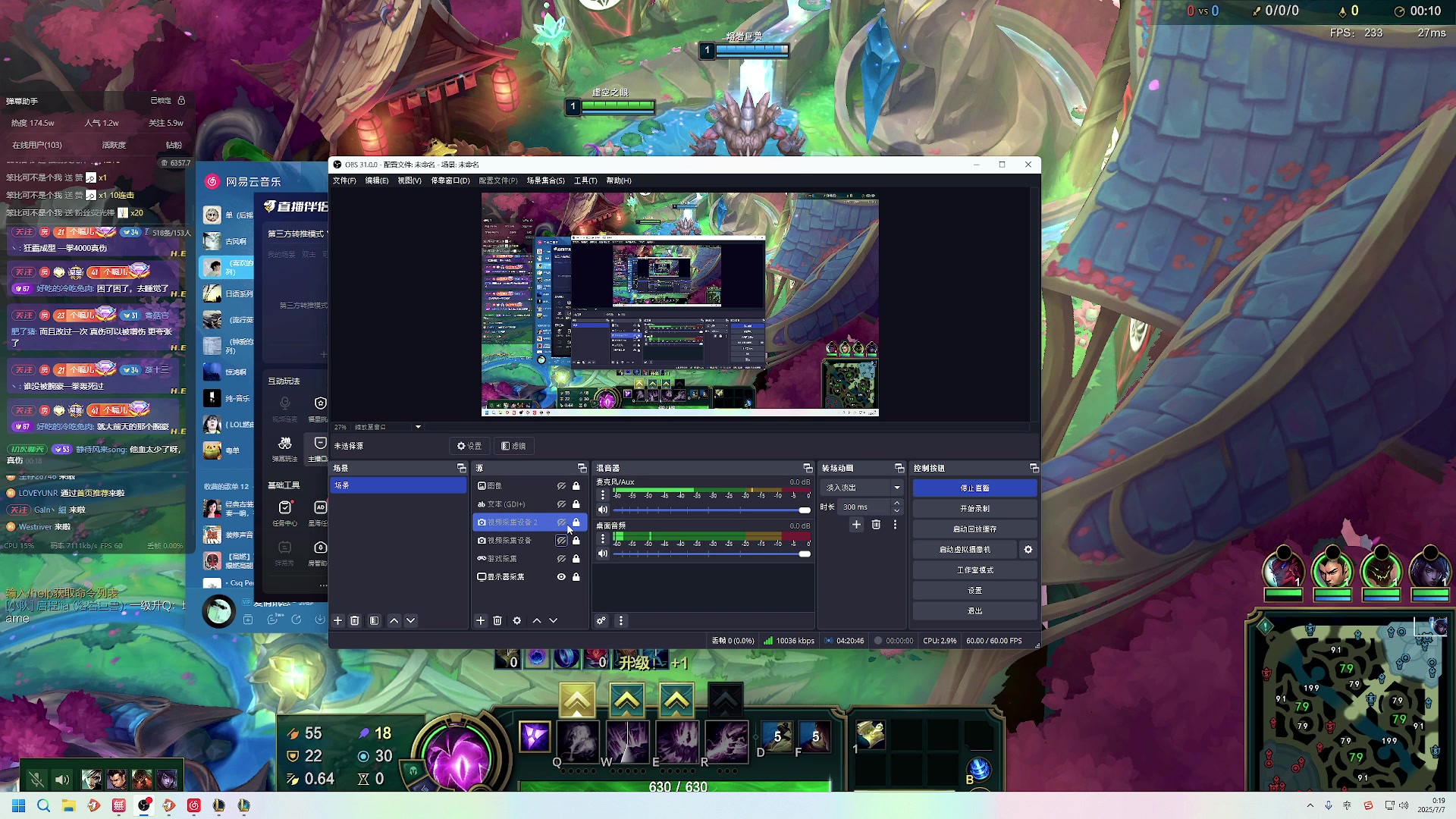Unlock the 图像 source

coord(576,486)
